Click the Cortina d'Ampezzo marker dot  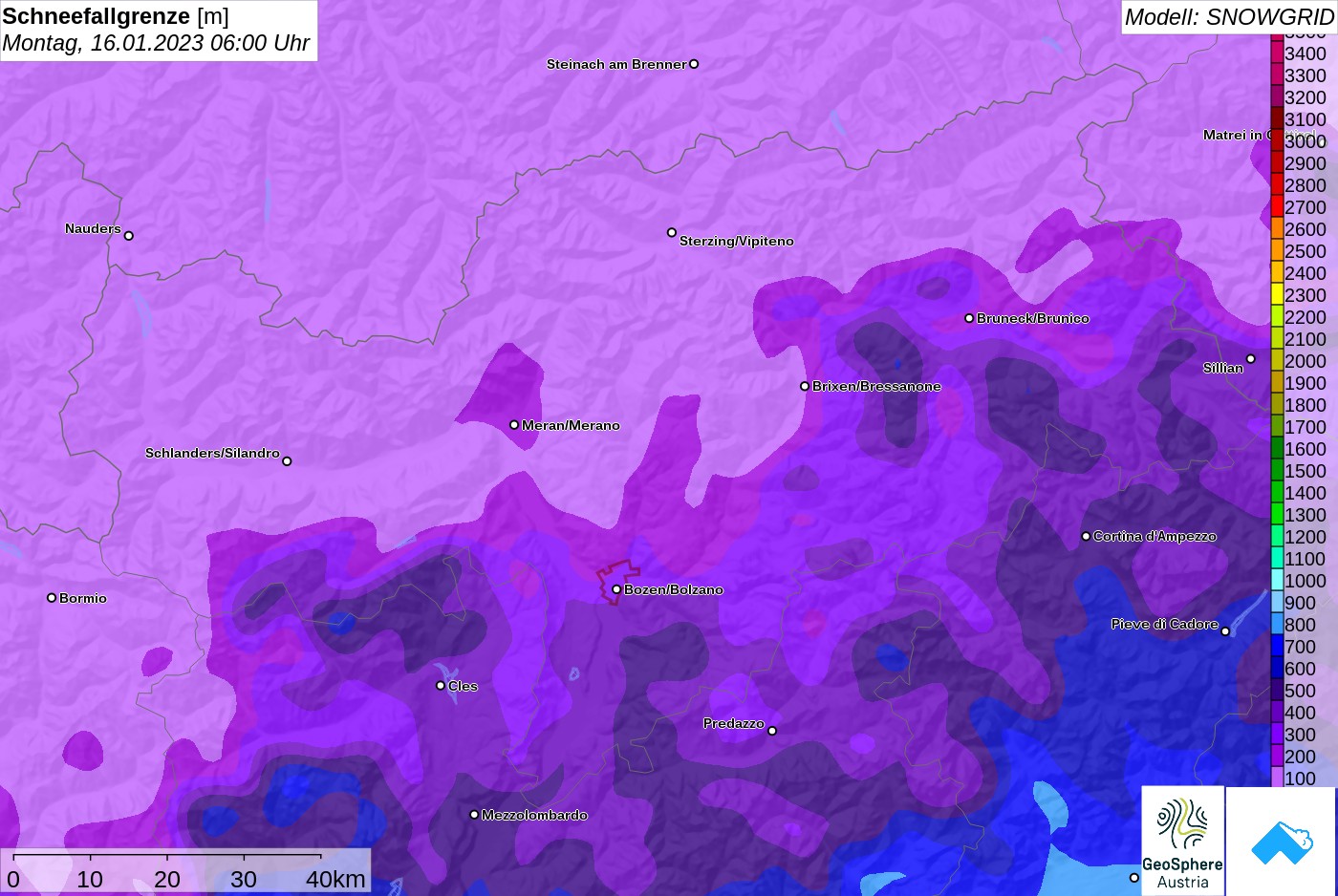click(x=1086, y=536)
